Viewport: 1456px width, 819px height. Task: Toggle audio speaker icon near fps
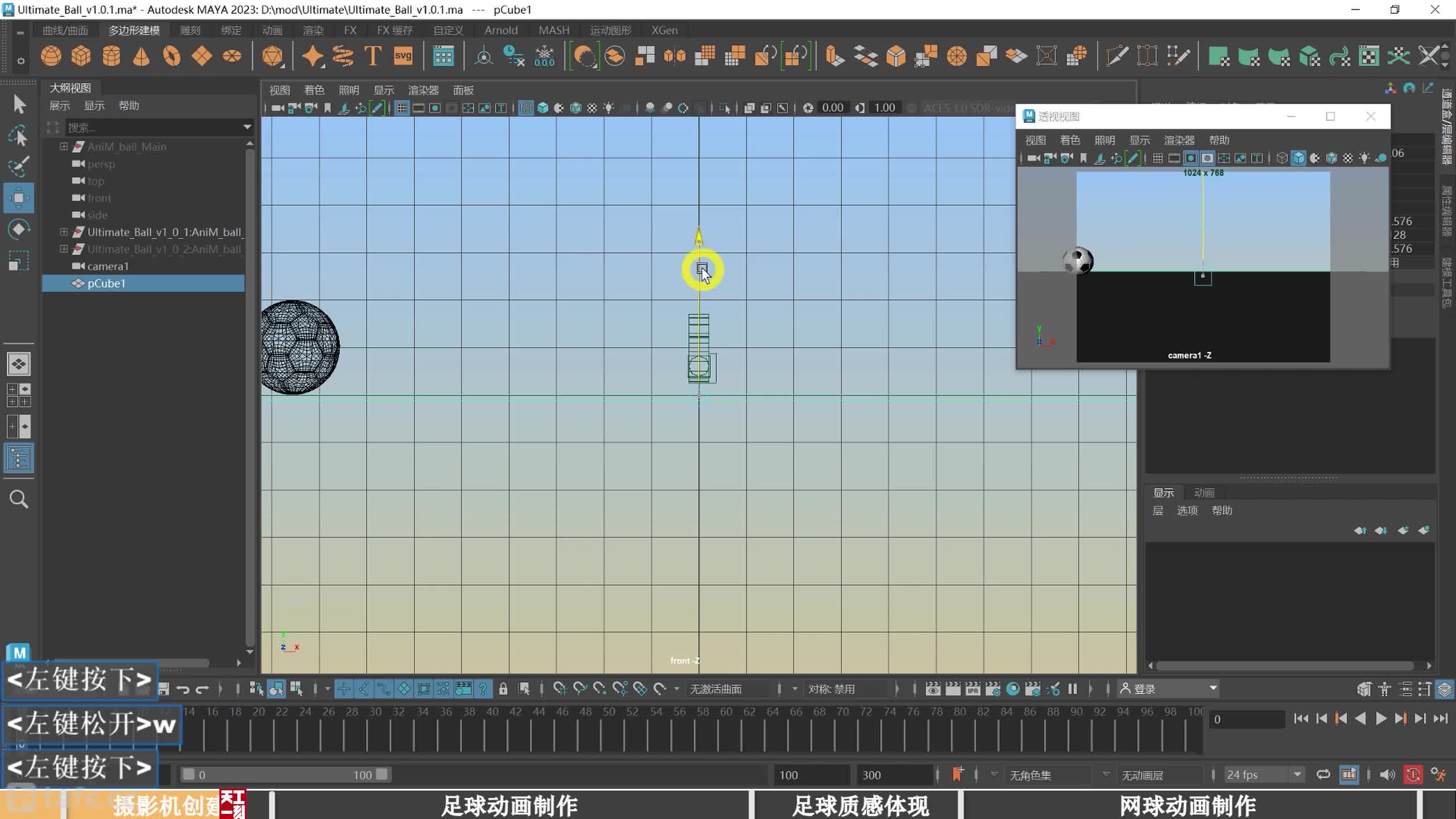1387,775
